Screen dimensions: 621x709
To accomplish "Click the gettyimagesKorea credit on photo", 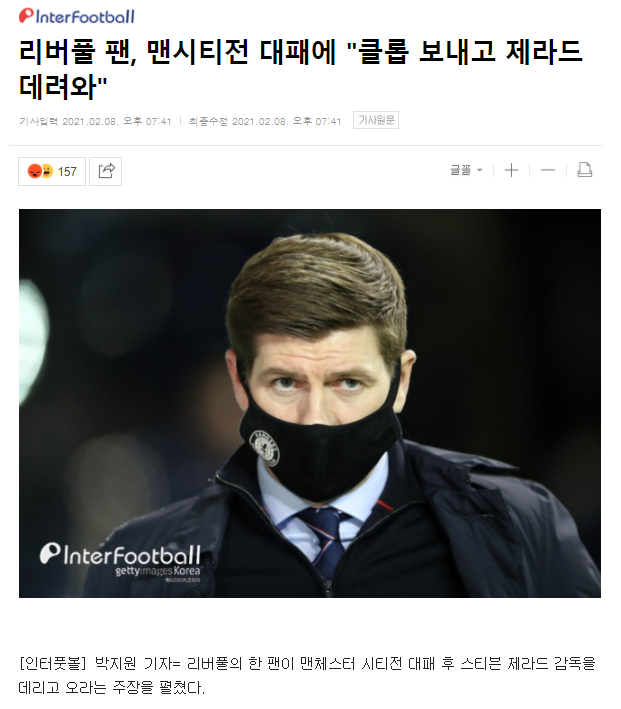I will tap(158, 571).
